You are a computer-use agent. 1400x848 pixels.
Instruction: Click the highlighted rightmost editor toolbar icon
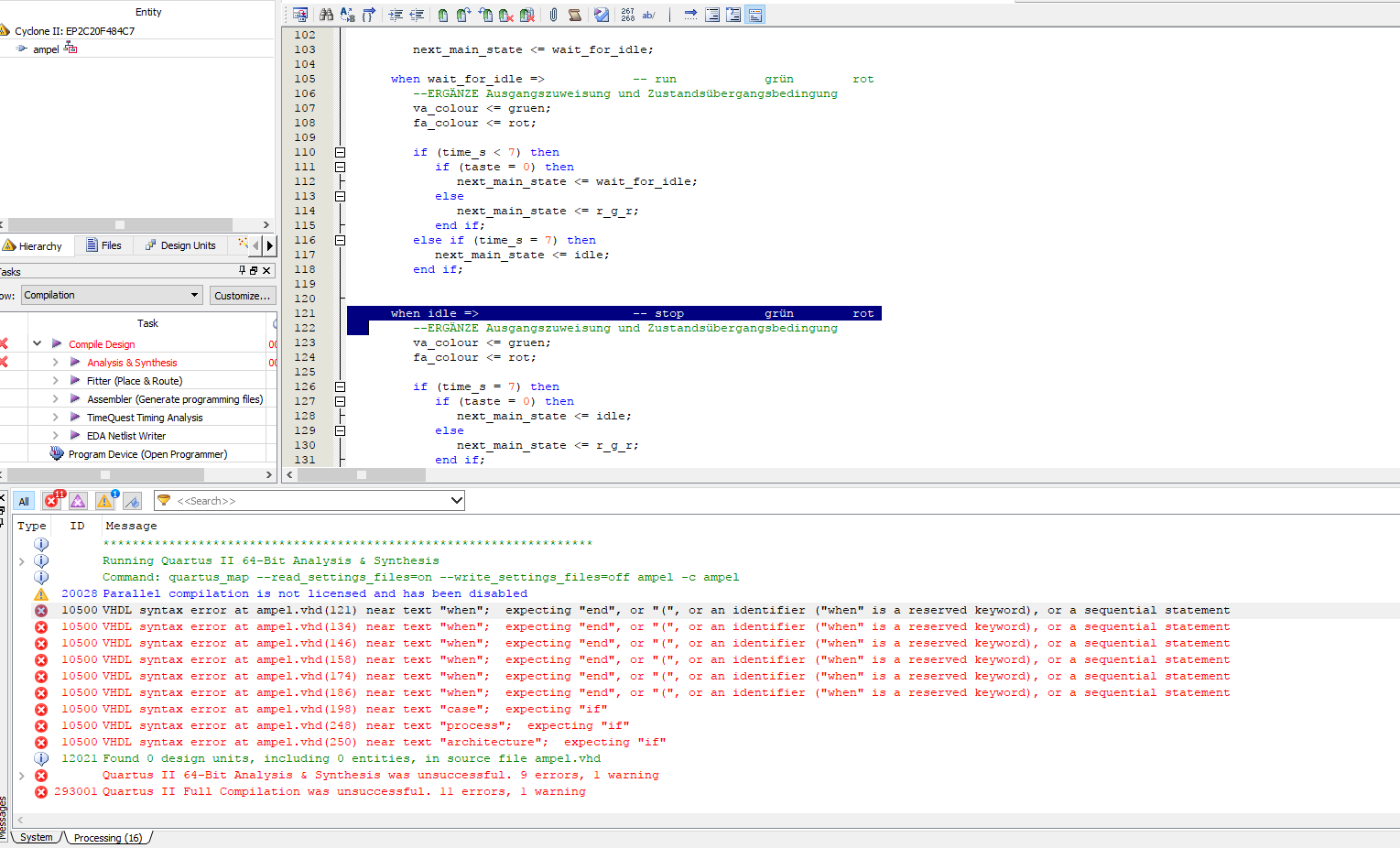[x=755, y=15]
